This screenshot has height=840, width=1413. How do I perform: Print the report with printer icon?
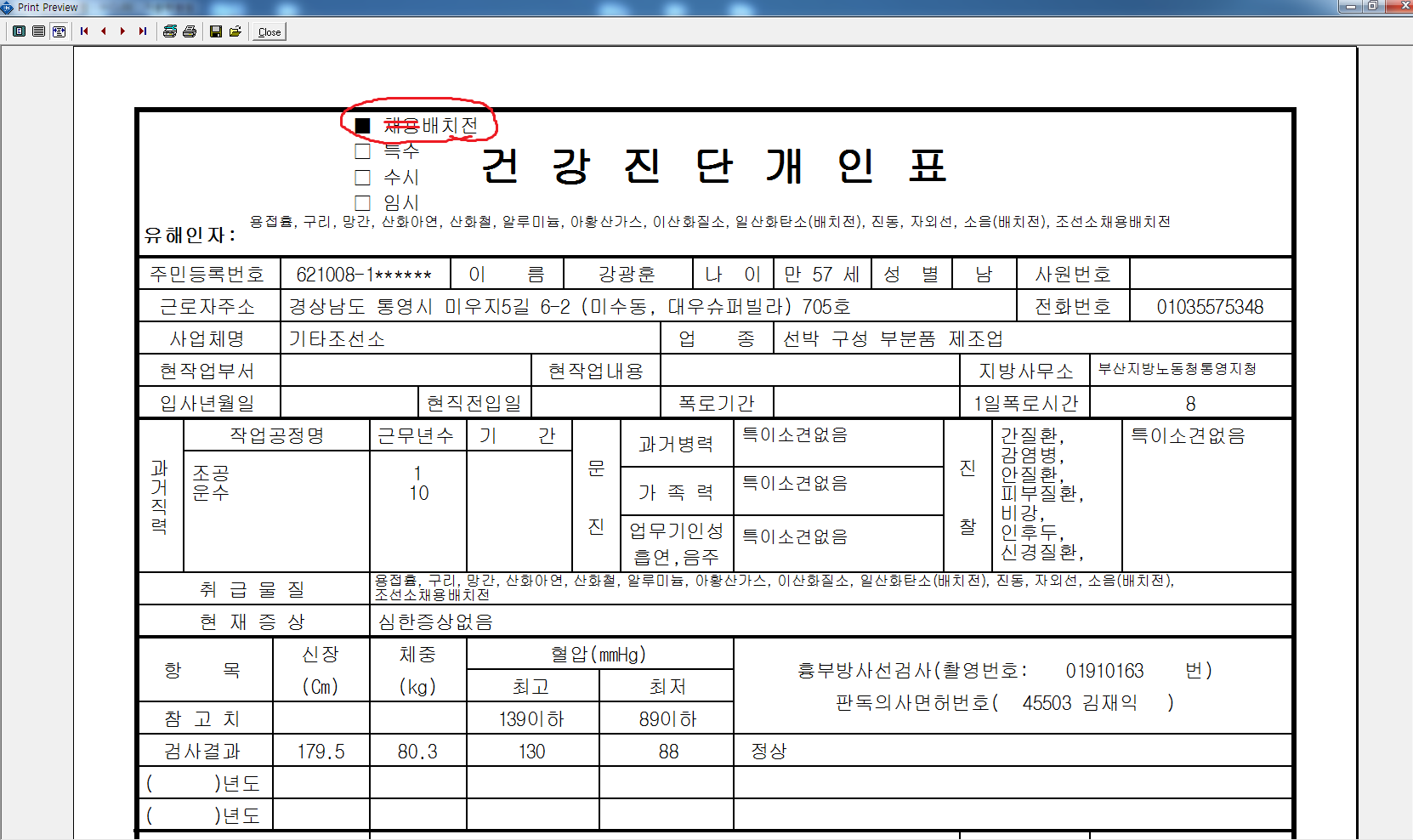coord(190,31)
